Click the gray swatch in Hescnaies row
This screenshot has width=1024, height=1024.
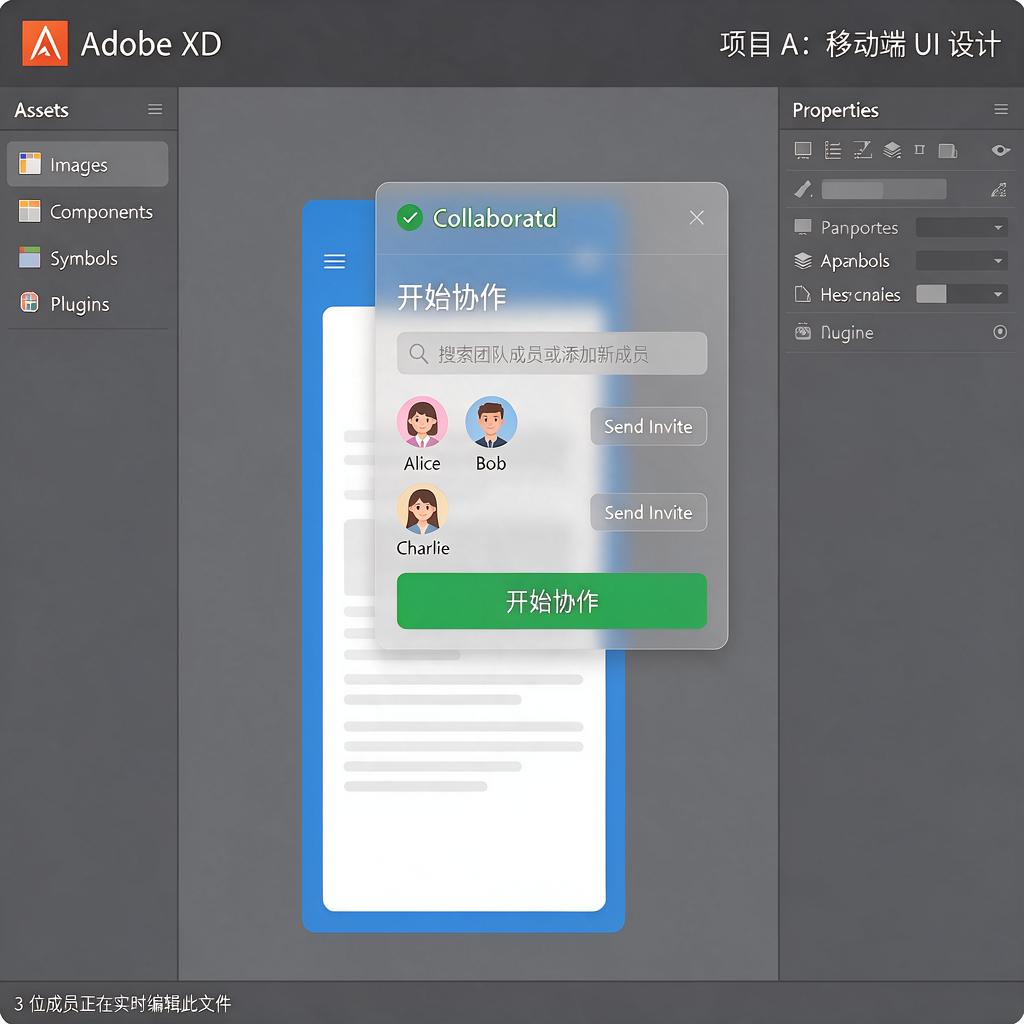pos(931,294)
